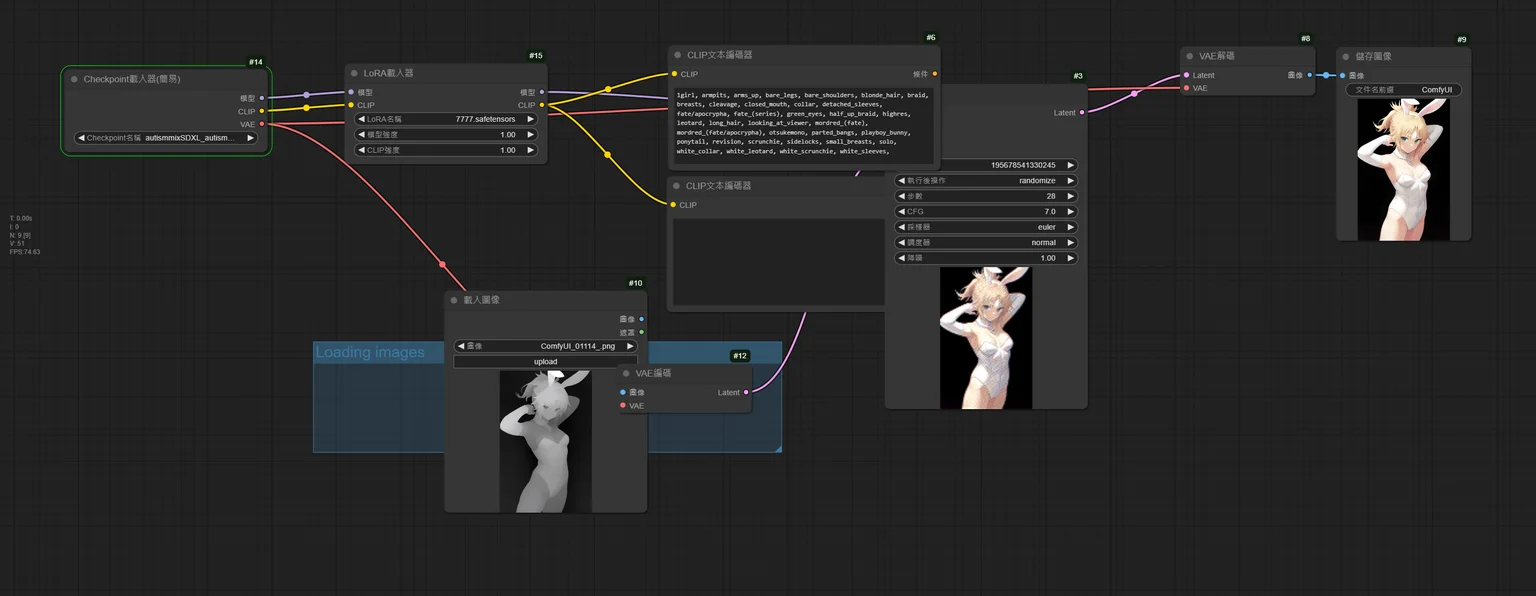
Task: Select previous Checkpoint名稱 with the left arrow
Action: pos(81,138)
